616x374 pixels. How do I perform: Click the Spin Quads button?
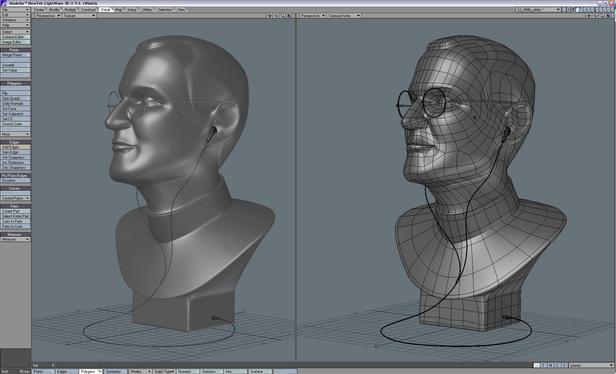15,98
